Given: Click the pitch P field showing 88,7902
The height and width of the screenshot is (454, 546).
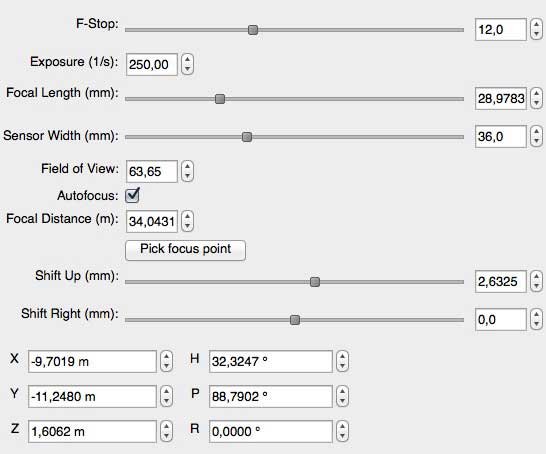Looking at the screenshot, I should pyautogui.click(x=271, y=397).
